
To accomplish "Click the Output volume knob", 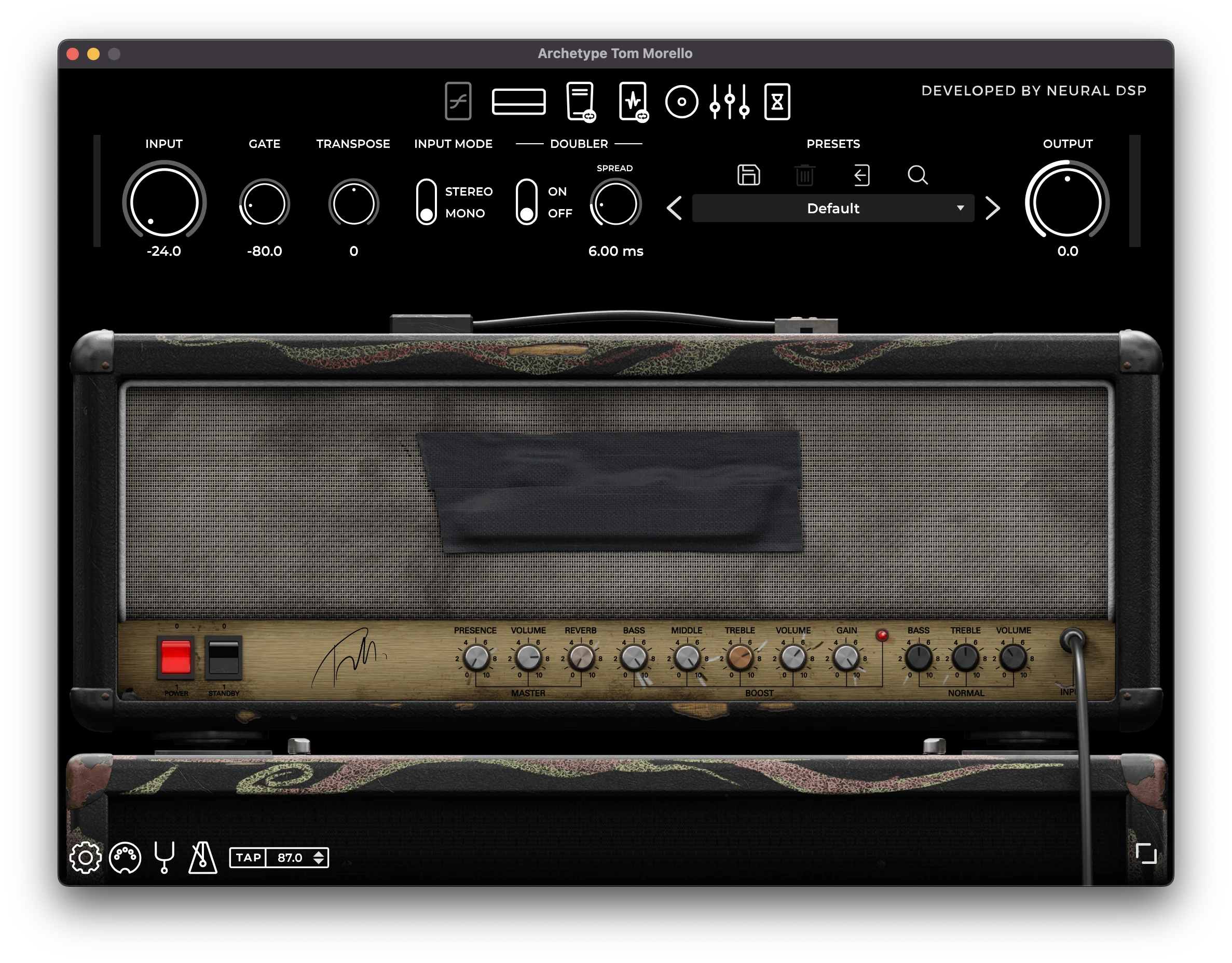I will pyautogui.click(x=1067, y=202).
